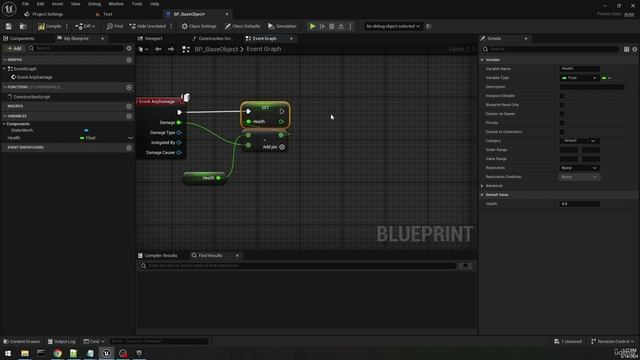Toggle Expose on Spawn checkbox
Screen dimensions: 640x360
562,114
